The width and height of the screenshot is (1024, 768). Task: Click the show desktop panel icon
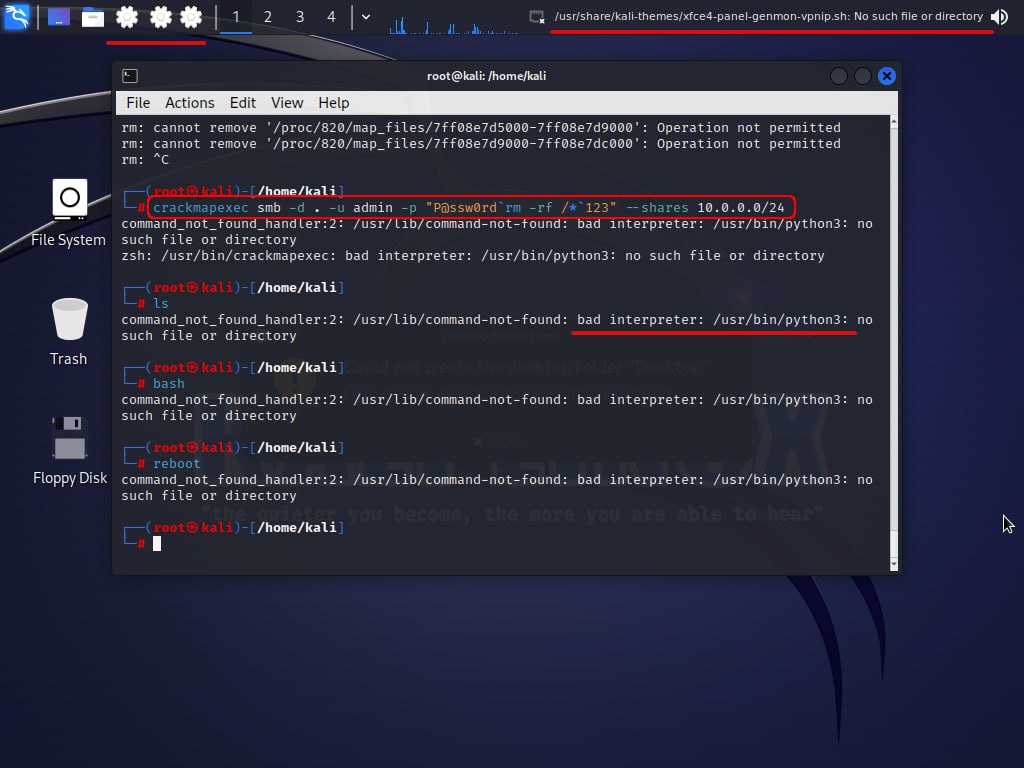59,17
